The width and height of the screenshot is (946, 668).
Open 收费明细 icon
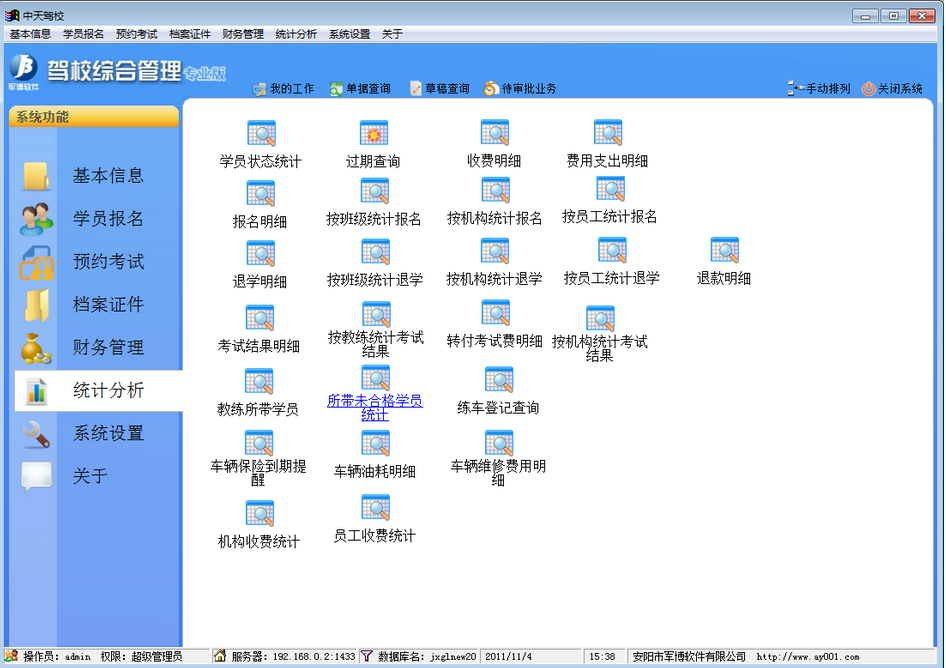tap(495, 132)
